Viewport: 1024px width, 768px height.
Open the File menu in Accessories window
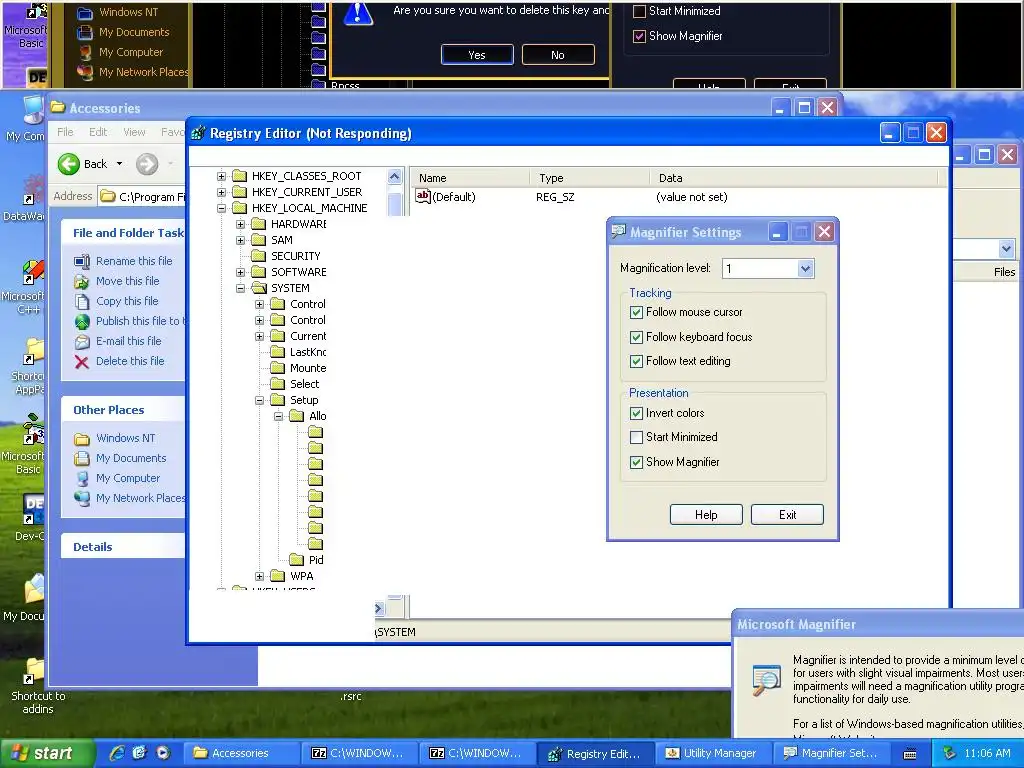[x=65, y=132]
